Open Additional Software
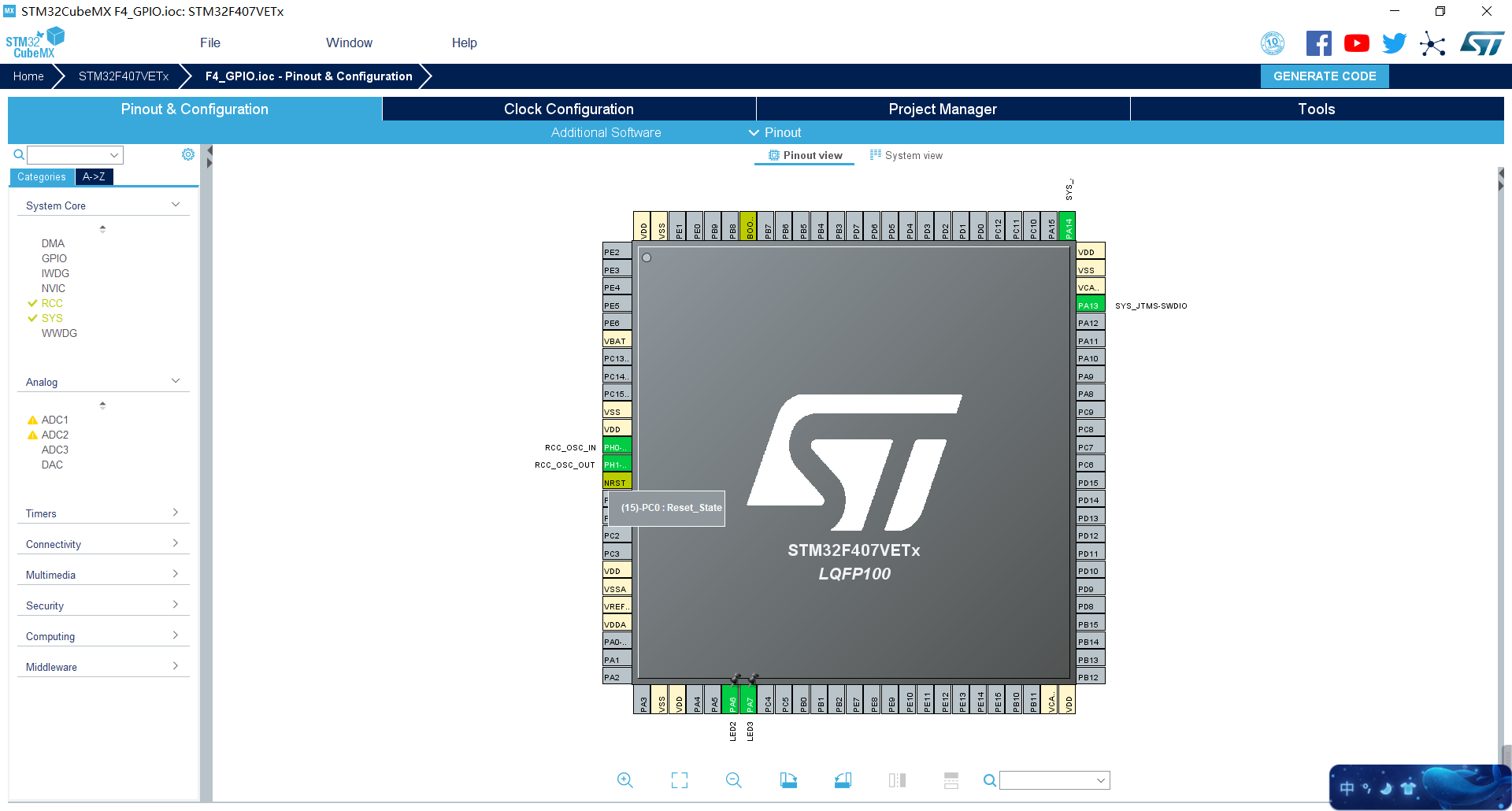The image size is (1512, 811). (606, 132)
